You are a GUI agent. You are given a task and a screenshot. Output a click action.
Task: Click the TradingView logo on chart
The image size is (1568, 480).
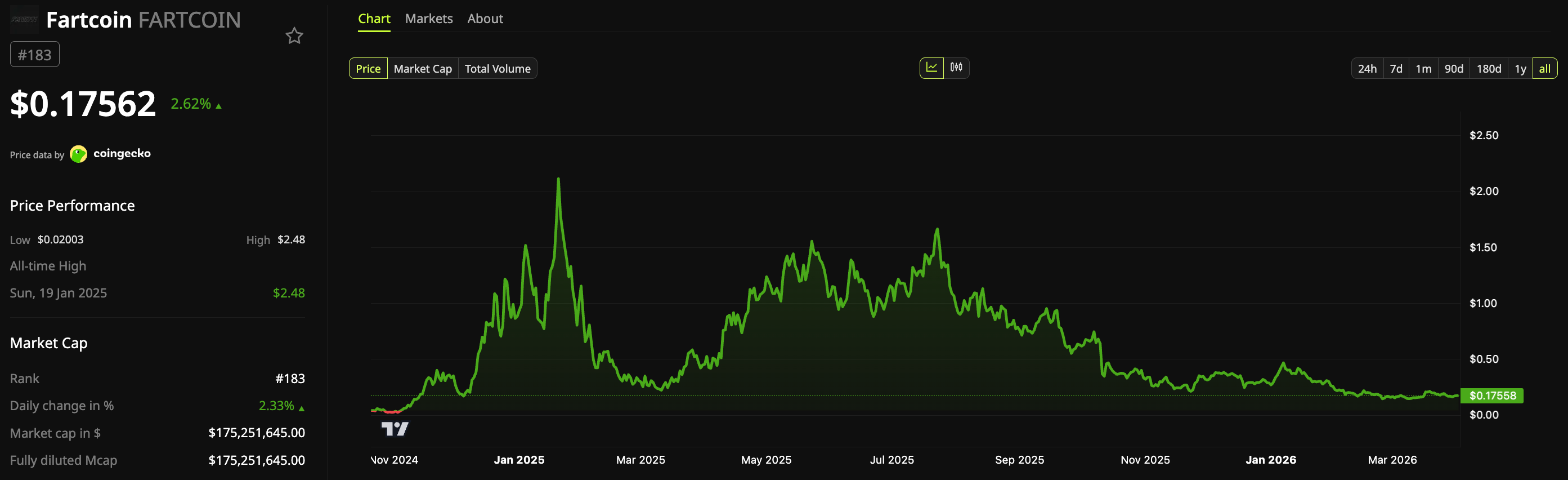tap(395, 429)
